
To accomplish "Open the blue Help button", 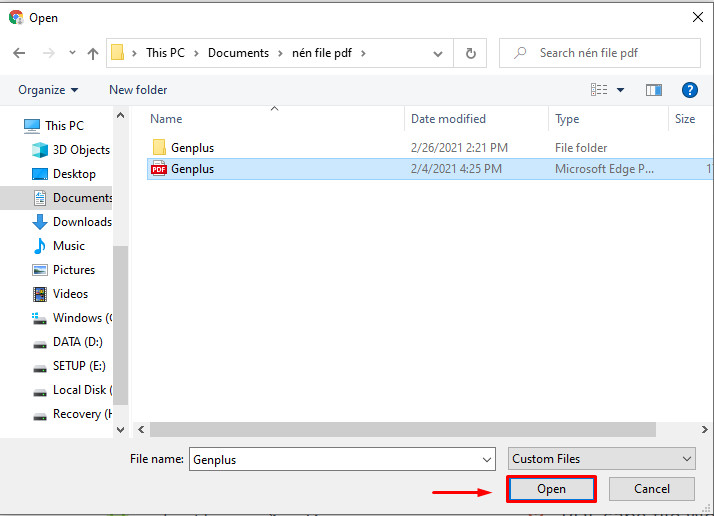I will coord(689,90).
